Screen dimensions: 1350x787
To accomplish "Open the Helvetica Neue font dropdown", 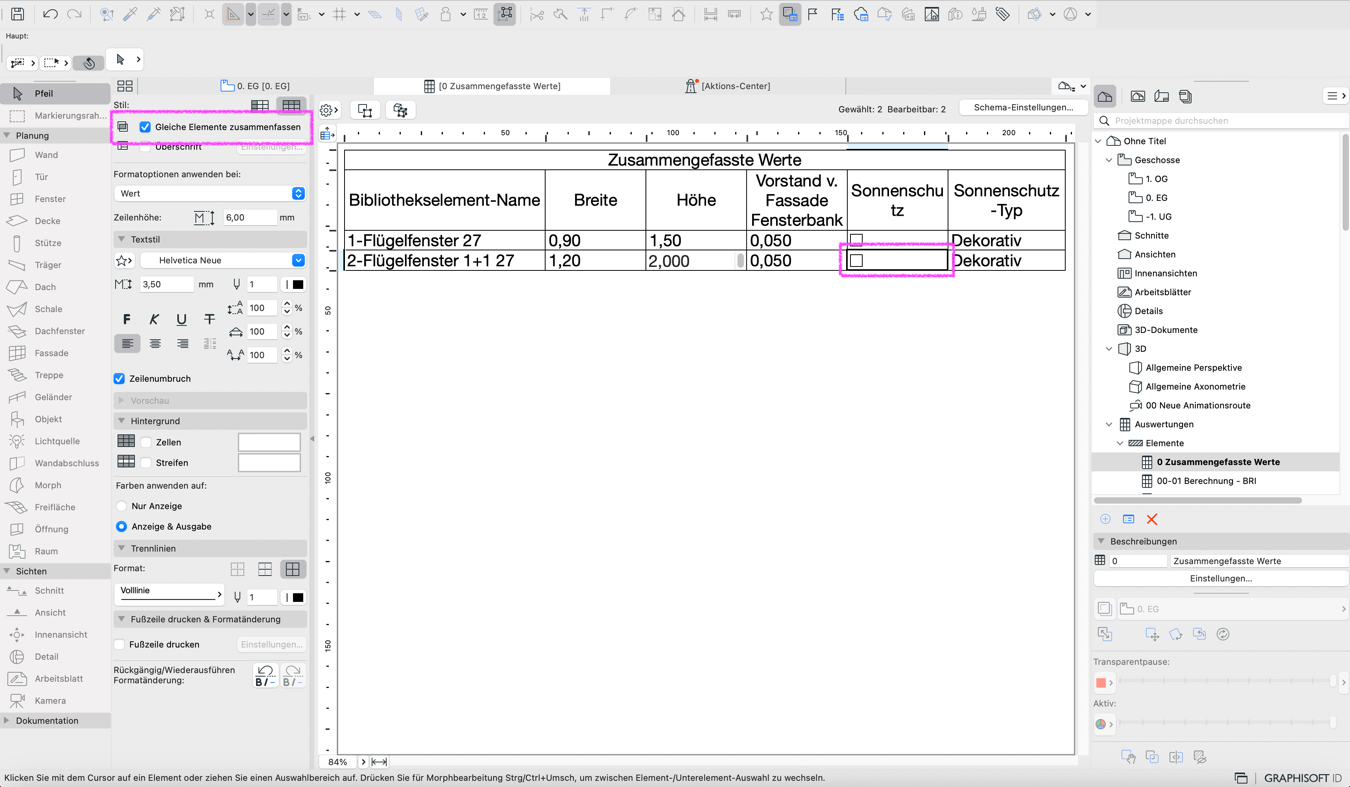I will coord(223,260).
